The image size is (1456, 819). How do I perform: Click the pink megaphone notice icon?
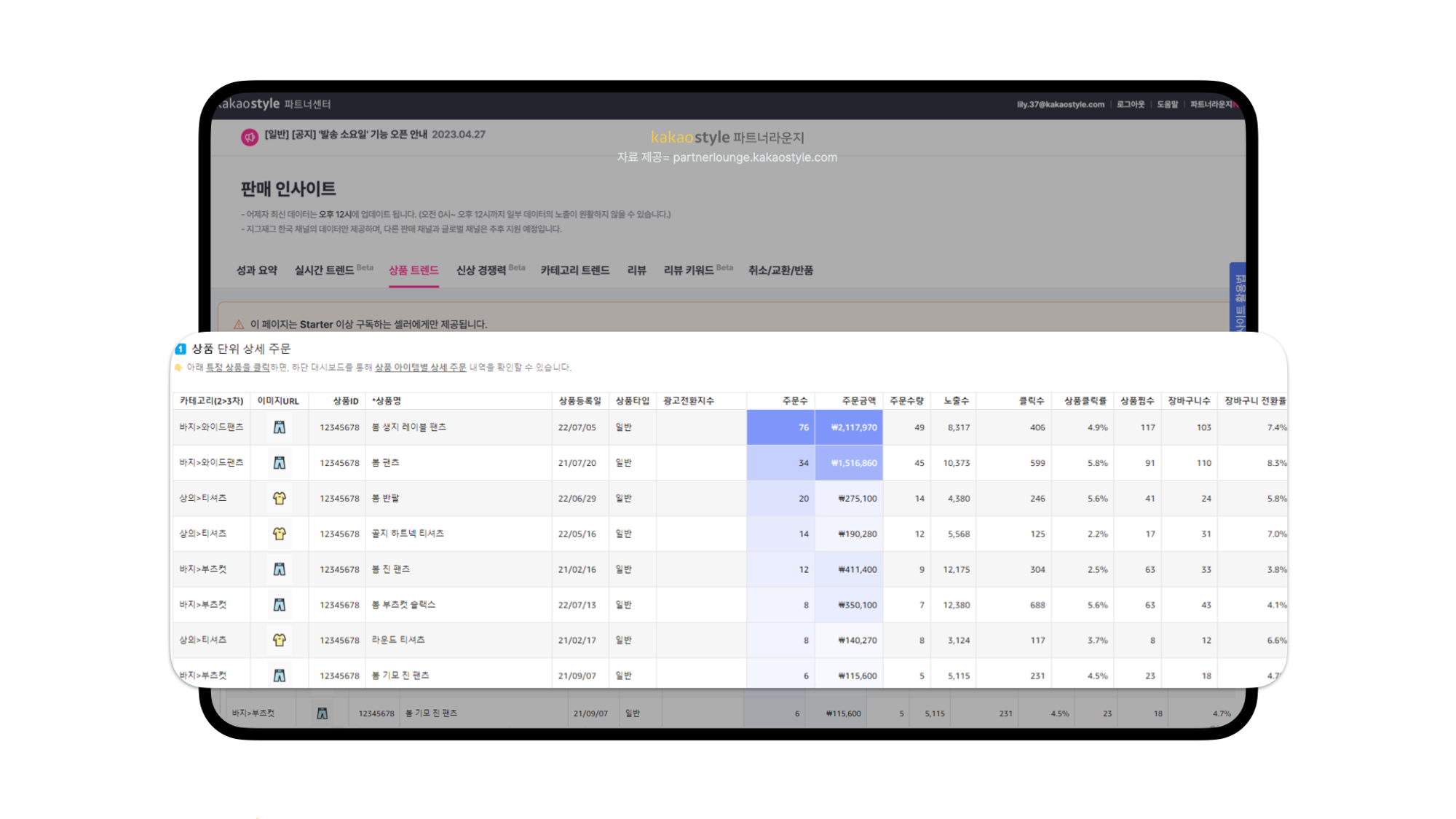click(250, 136)
